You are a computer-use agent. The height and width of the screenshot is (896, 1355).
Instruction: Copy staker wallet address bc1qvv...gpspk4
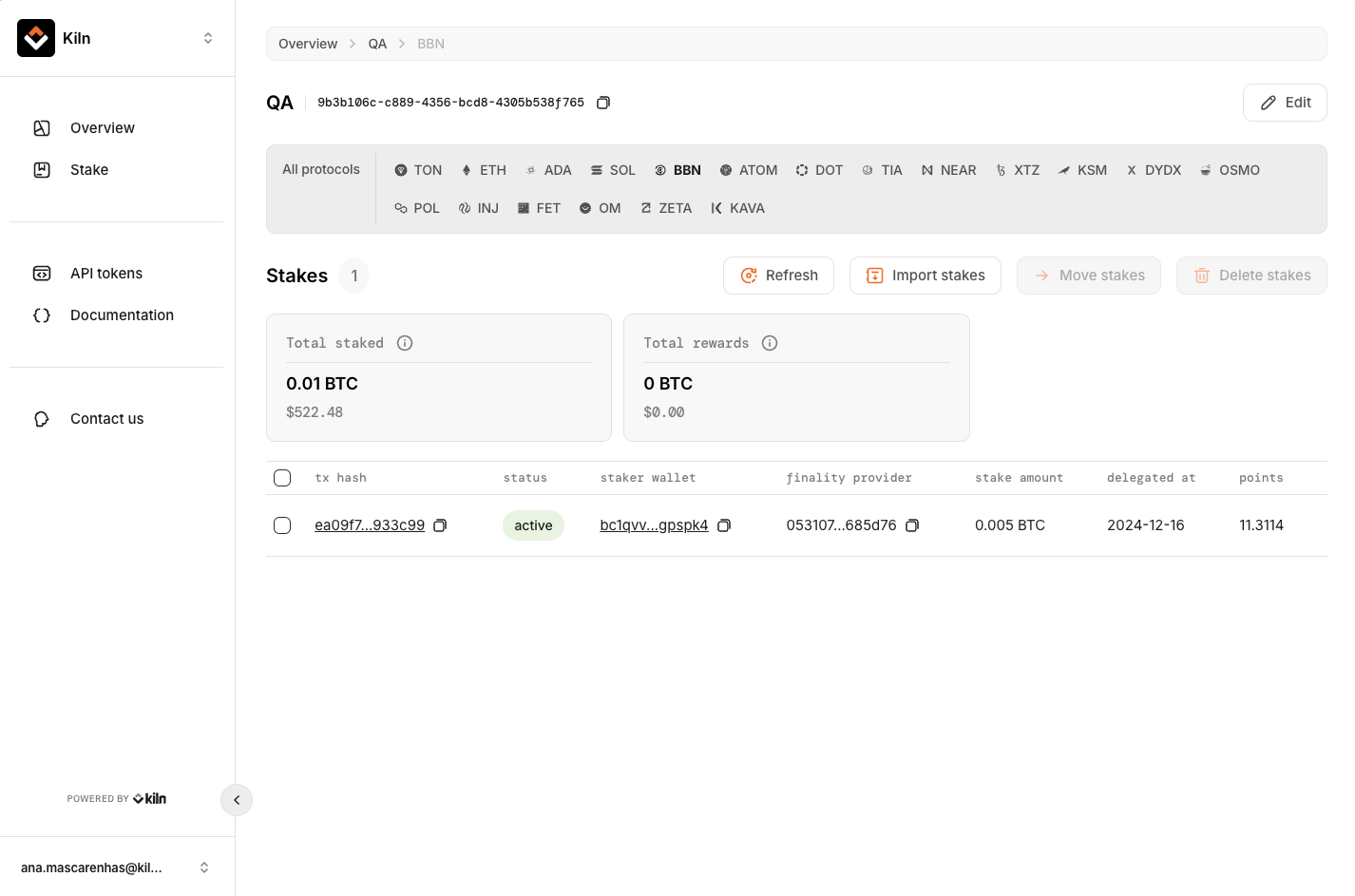(x=724, y=525)
